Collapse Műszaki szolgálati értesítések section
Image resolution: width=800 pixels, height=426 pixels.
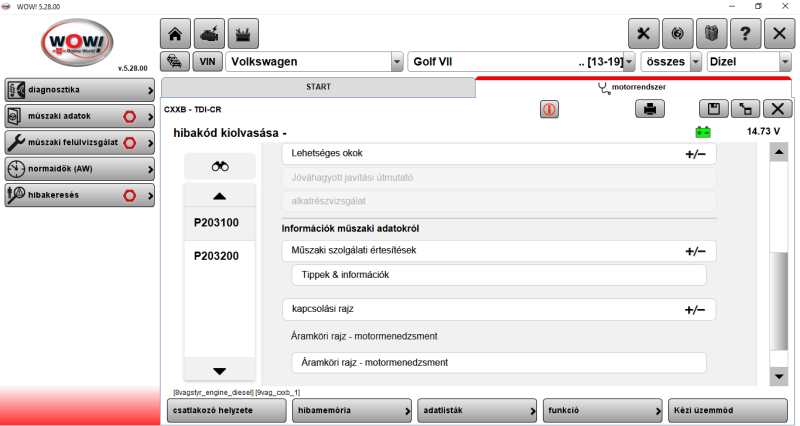499,251
